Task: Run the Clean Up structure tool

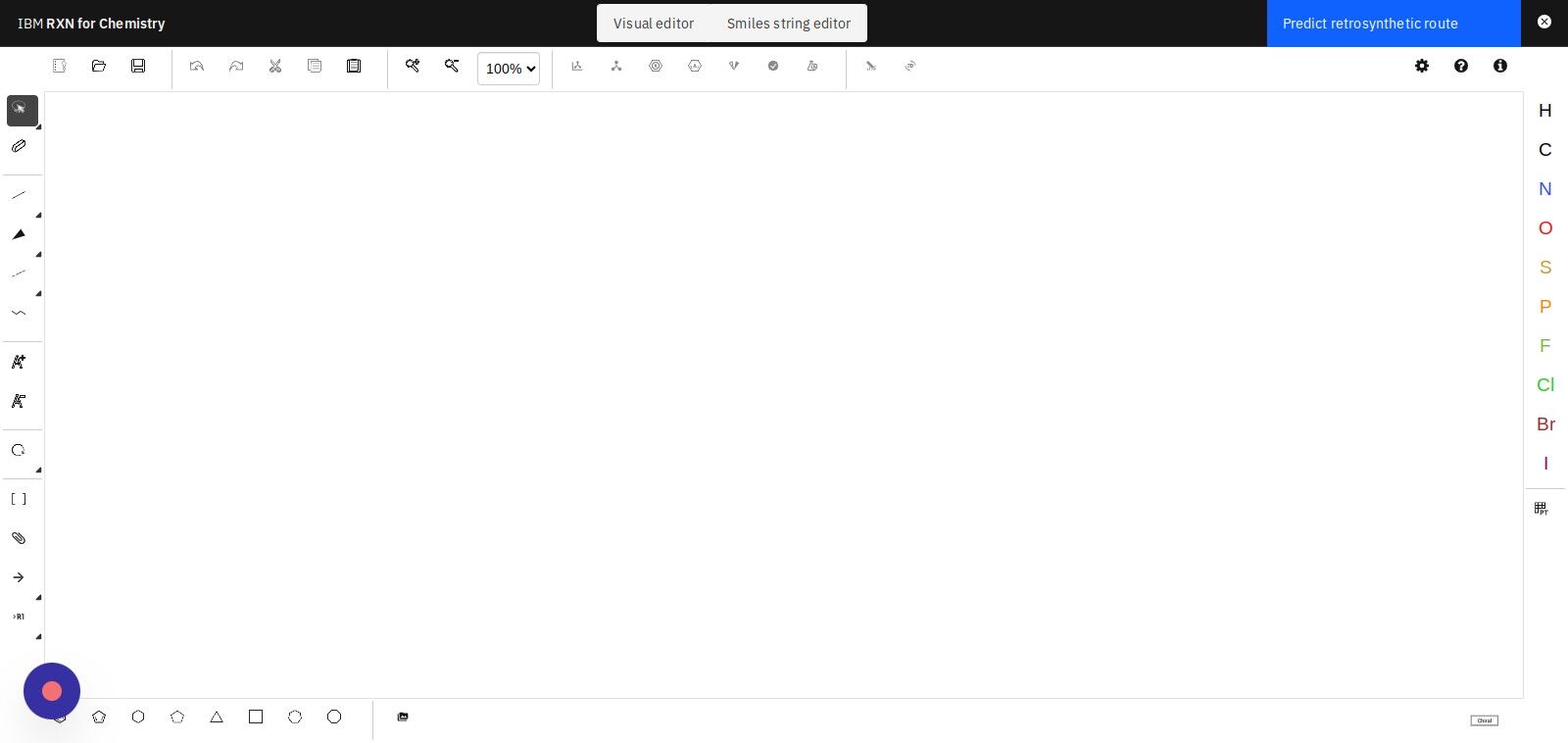Action: [x=616, y=66]
